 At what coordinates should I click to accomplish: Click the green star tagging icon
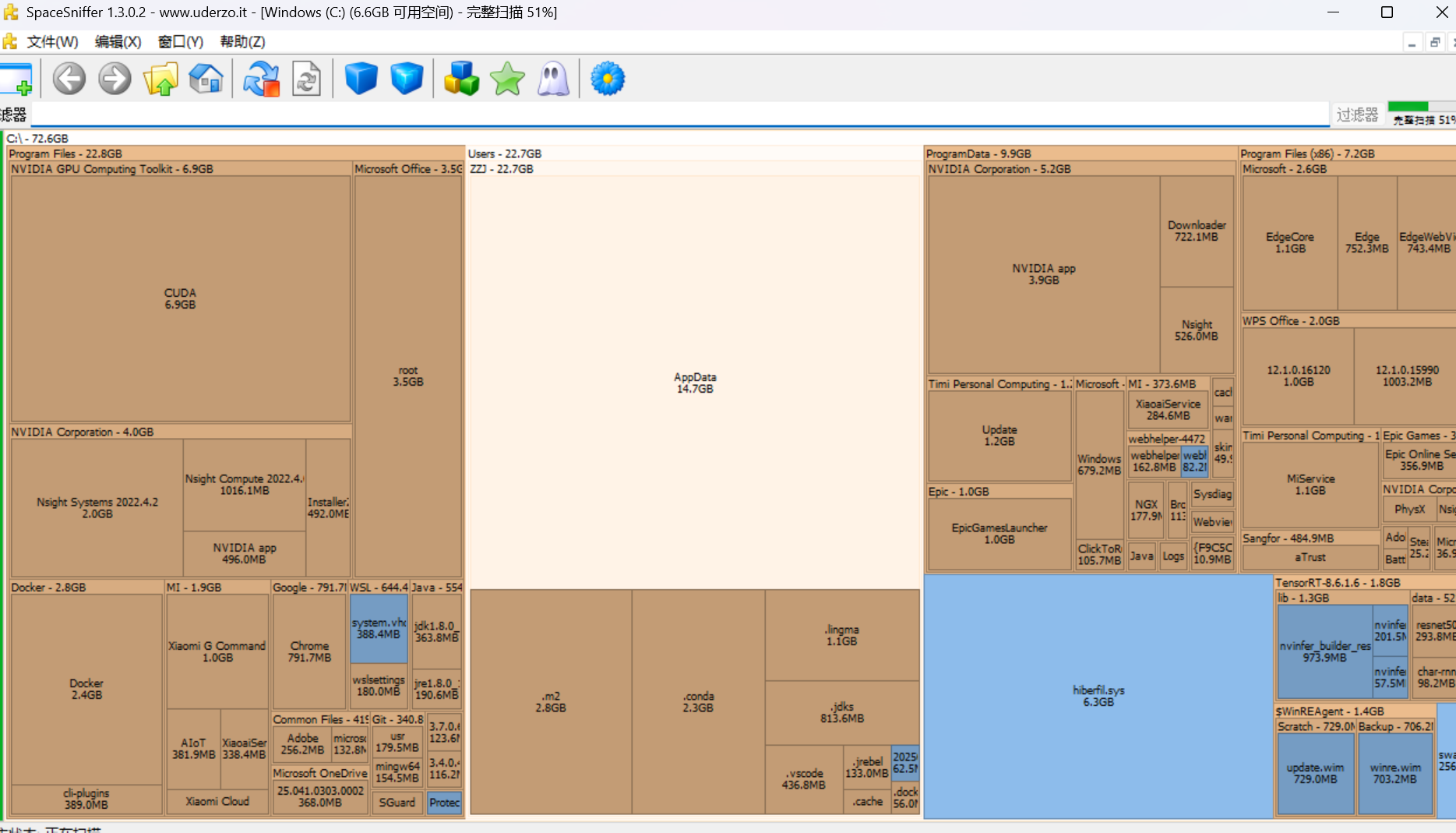507,79
